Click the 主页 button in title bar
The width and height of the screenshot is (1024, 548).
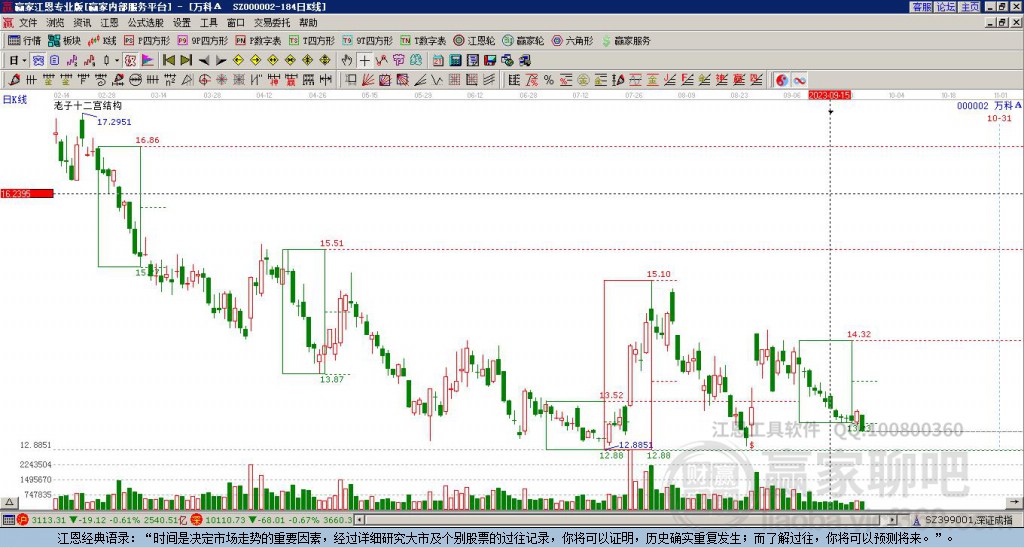tap(970, 7)
